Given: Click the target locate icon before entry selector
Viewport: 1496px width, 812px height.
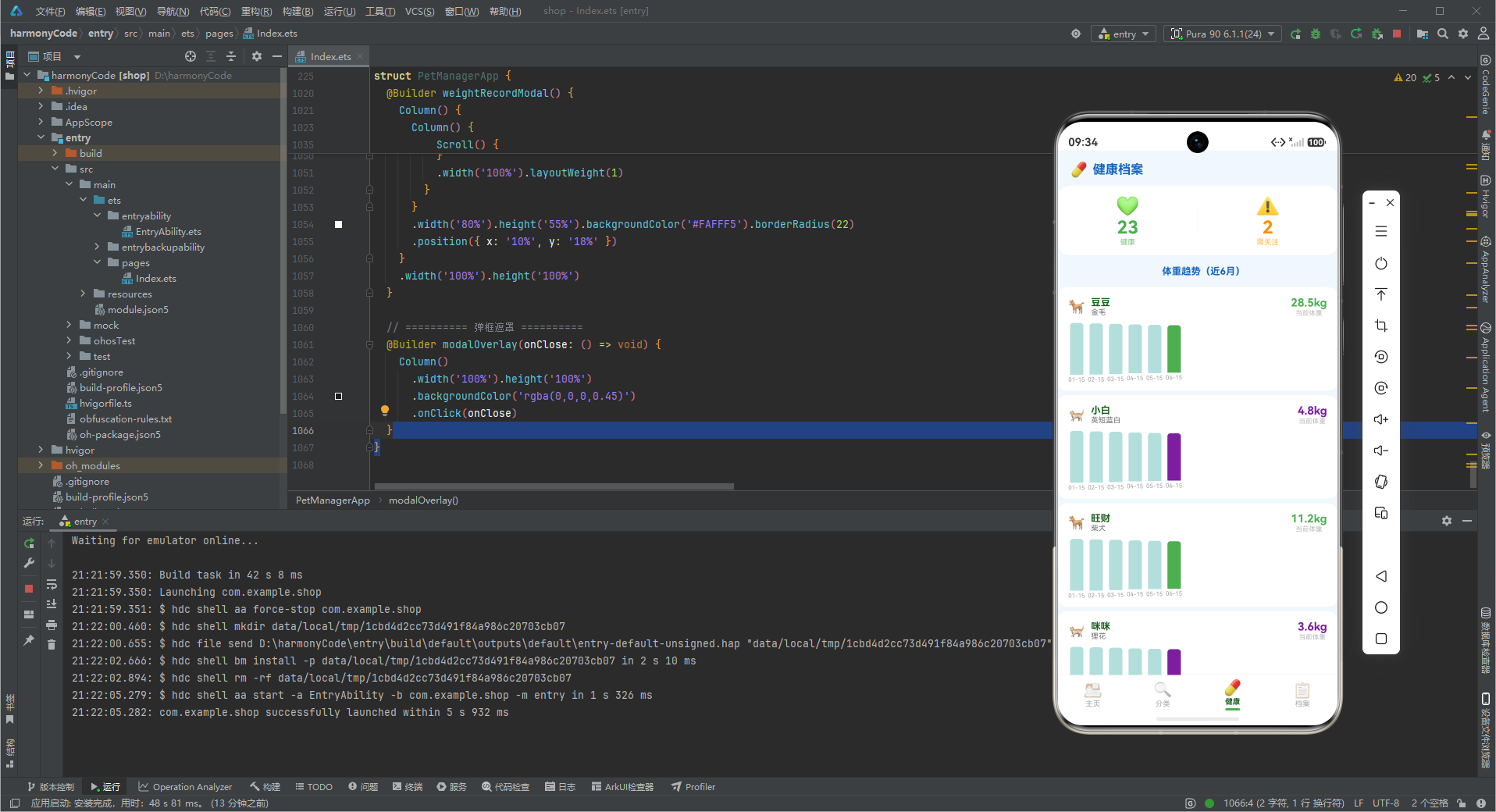Looking at the screenshot, I should pos(1076,34).
